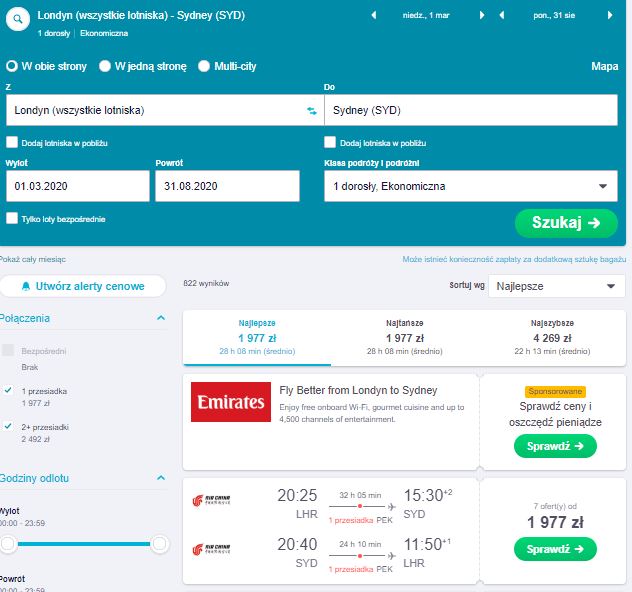Click the right handle of Wylot time slider
The height and width of the screenshot is (592, 632).
pyautogui.click(x=160, y=544)
